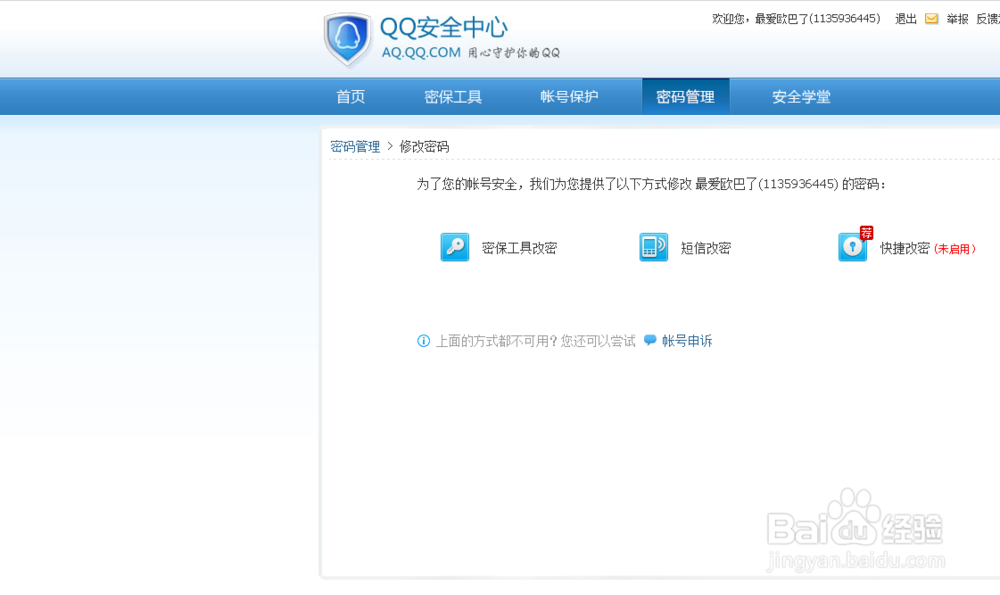Choose the 密保工具改密 option
The width and height of the screenshot is (1000, 595).
click(519, 248)
